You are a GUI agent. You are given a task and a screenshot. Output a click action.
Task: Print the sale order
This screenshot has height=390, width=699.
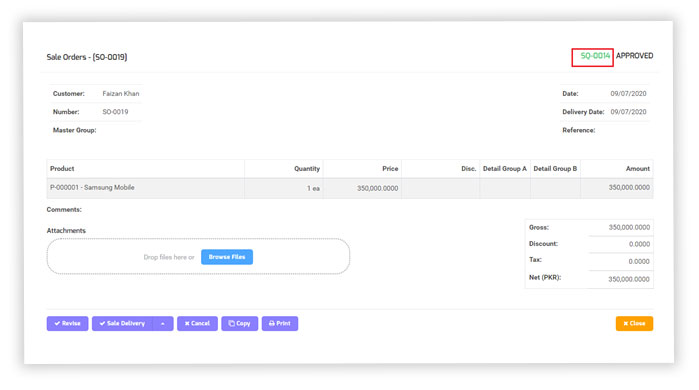(x=280, y=323)
